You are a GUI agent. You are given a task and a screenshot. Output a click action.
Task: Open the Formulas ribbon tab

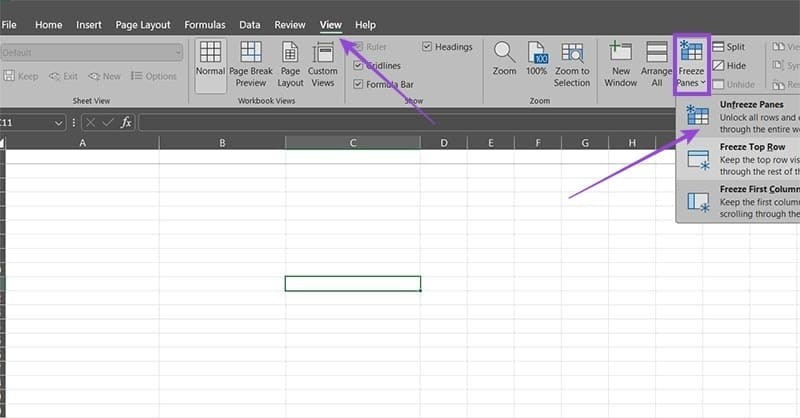click(204, 24)
